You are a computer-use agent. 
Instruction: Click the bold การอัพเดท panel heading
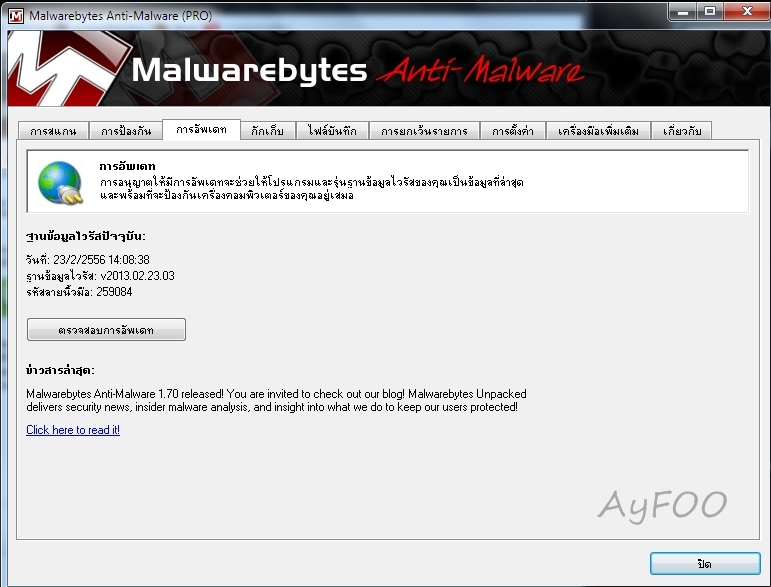tap(127, 166)
